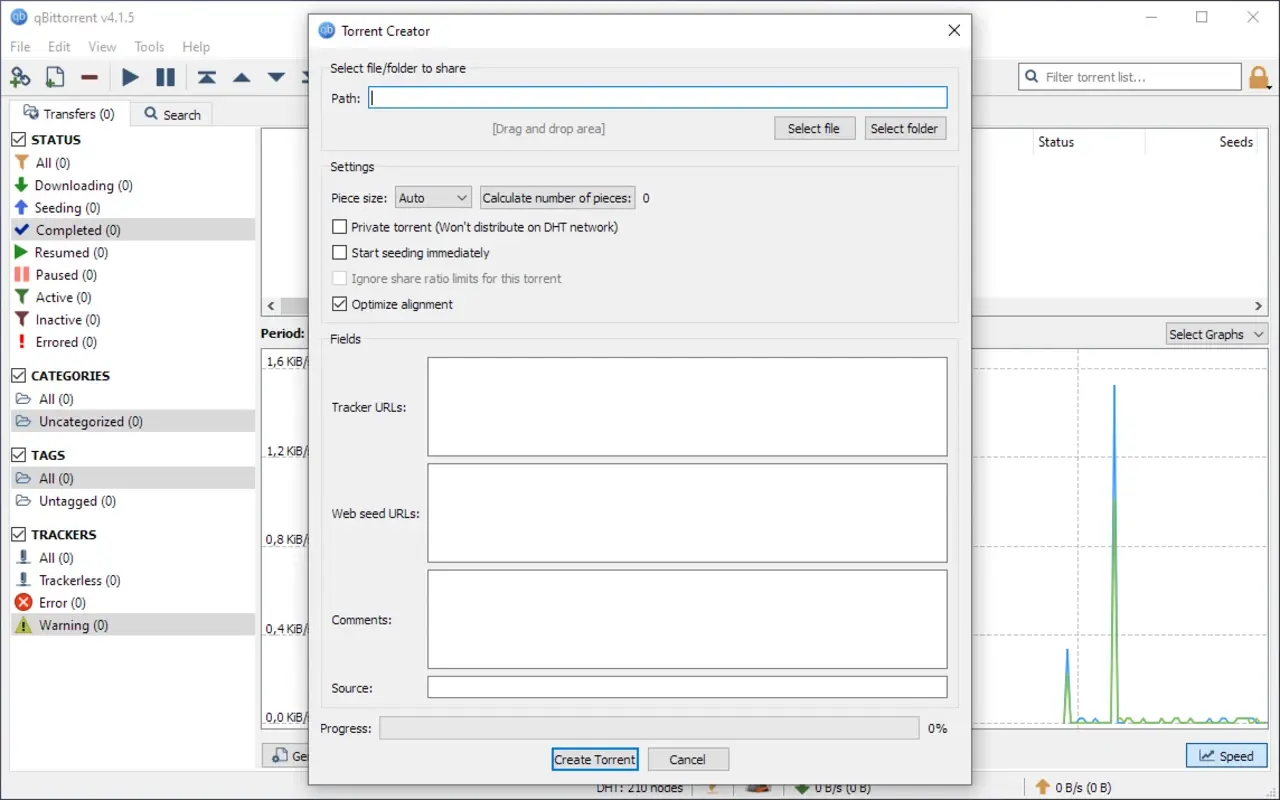Pause the selected torrent

coord(165,76)
